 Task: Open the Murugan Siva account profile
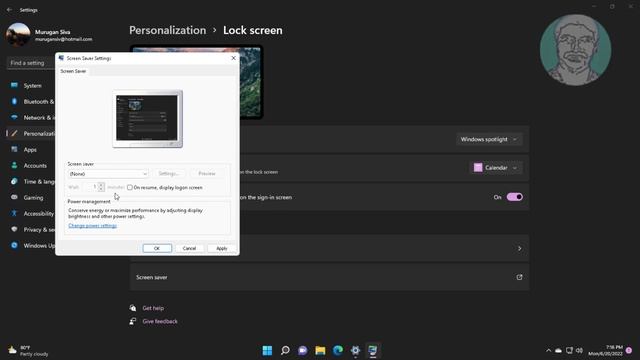pos(49,35)
